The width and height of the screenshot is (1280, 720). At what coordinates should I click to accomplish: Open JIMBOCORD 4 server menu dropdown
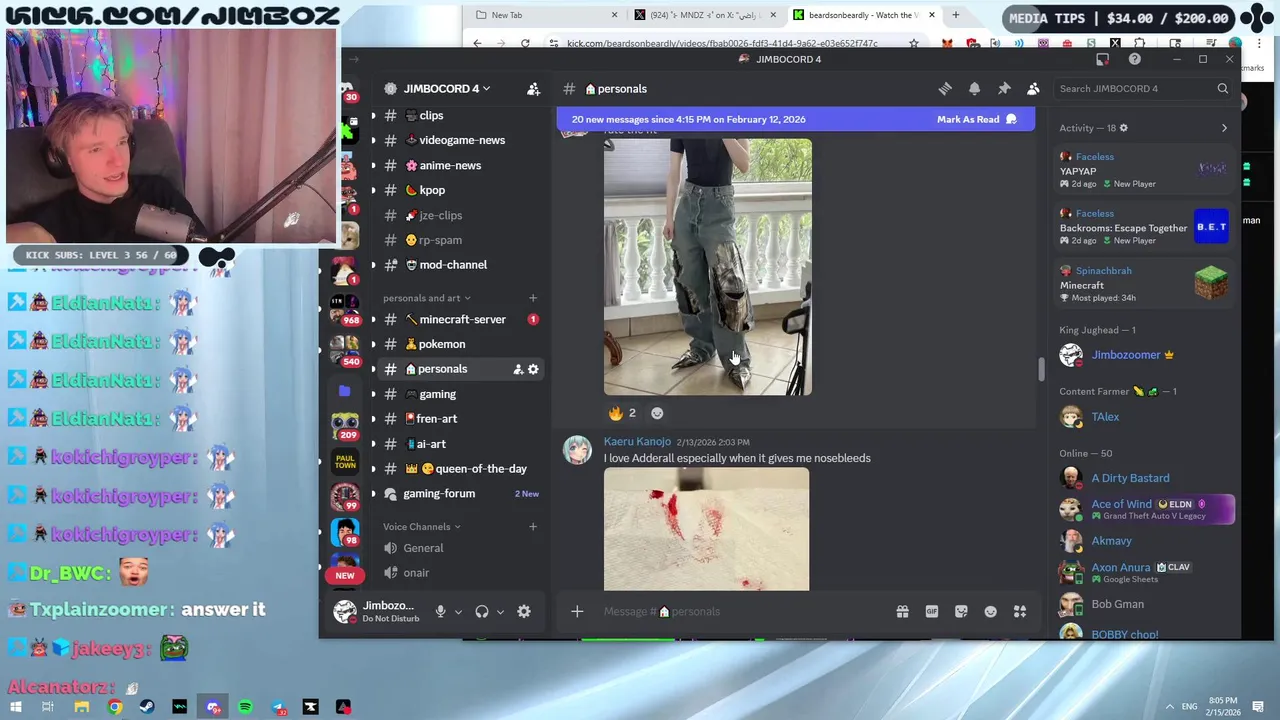coord(447,89)
